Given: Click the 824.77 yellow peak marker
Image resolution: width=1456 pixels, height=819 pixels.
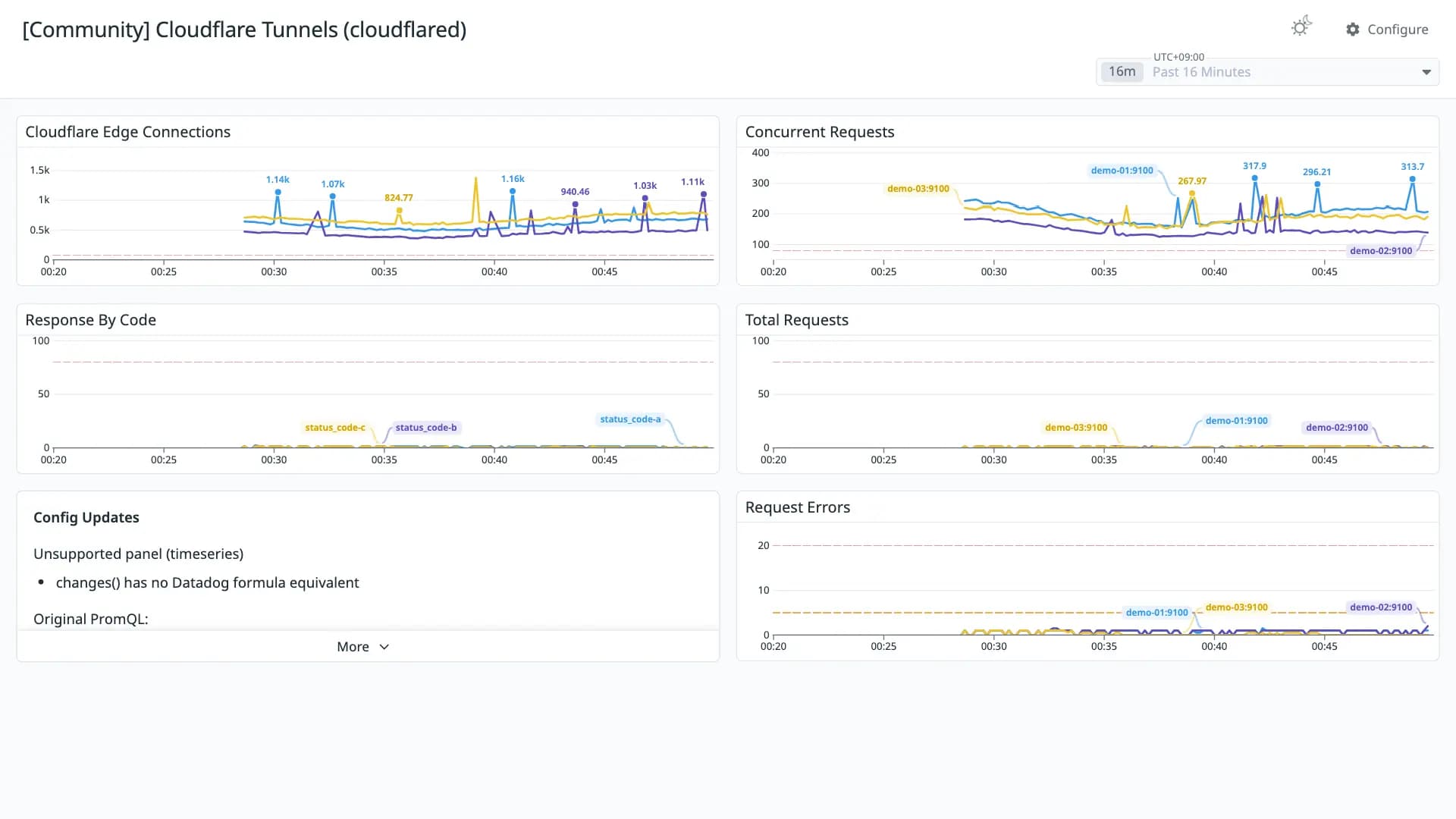Looking at the screenshot, I should (399, 210).
